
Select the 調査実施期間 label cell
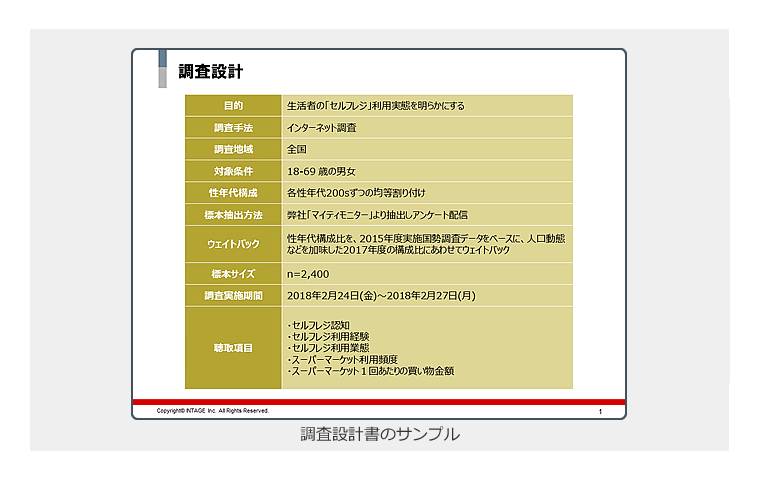[x=233, y=296]
